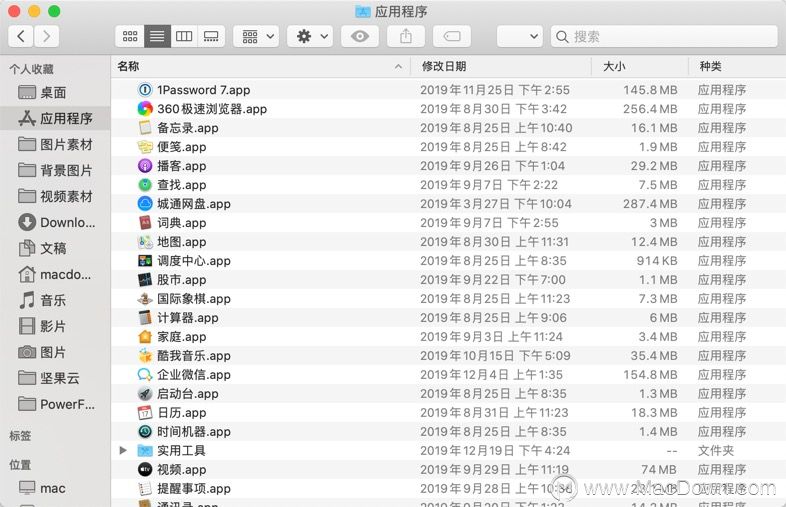Select the 360极速浏览器.app icon
The height and width of the screenshot is (507, 786).
click(x=145, y=109)
